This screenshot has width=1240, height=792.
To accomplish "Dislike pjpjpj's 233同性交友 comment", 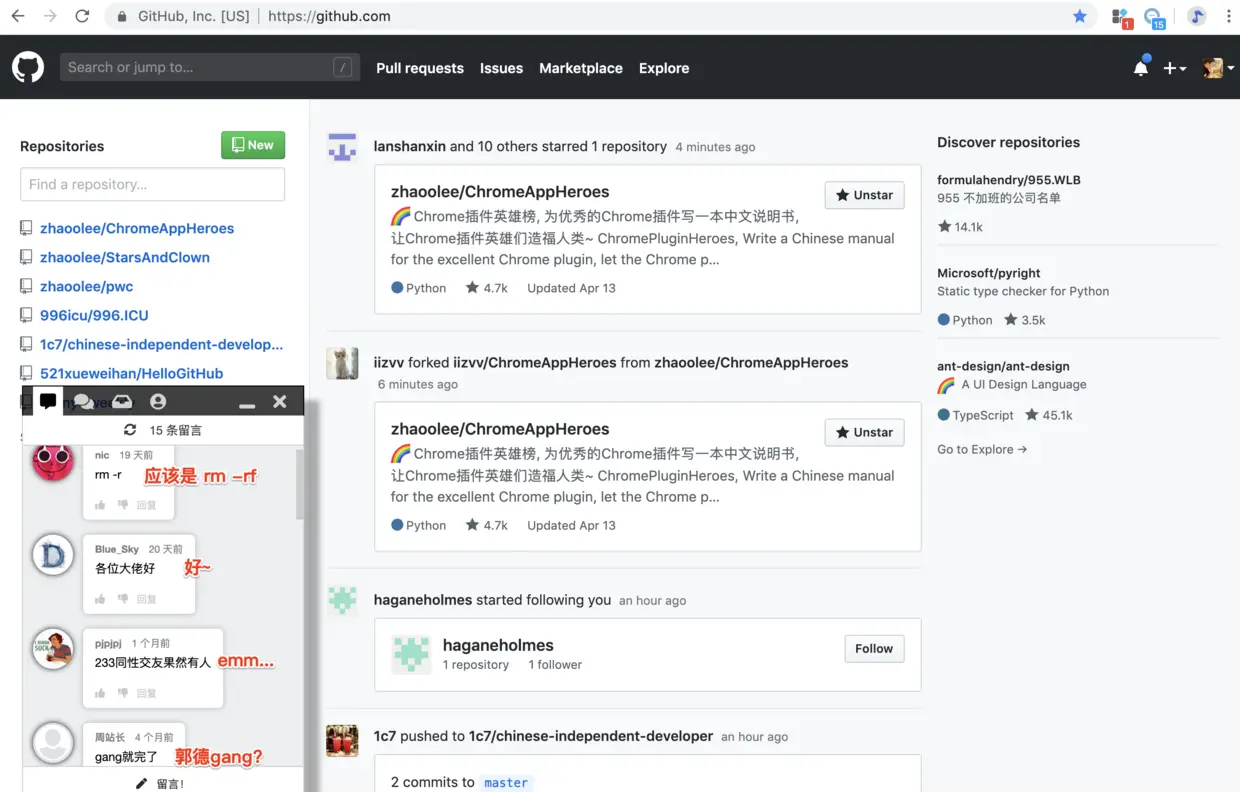I will click(x=123, y=693).
